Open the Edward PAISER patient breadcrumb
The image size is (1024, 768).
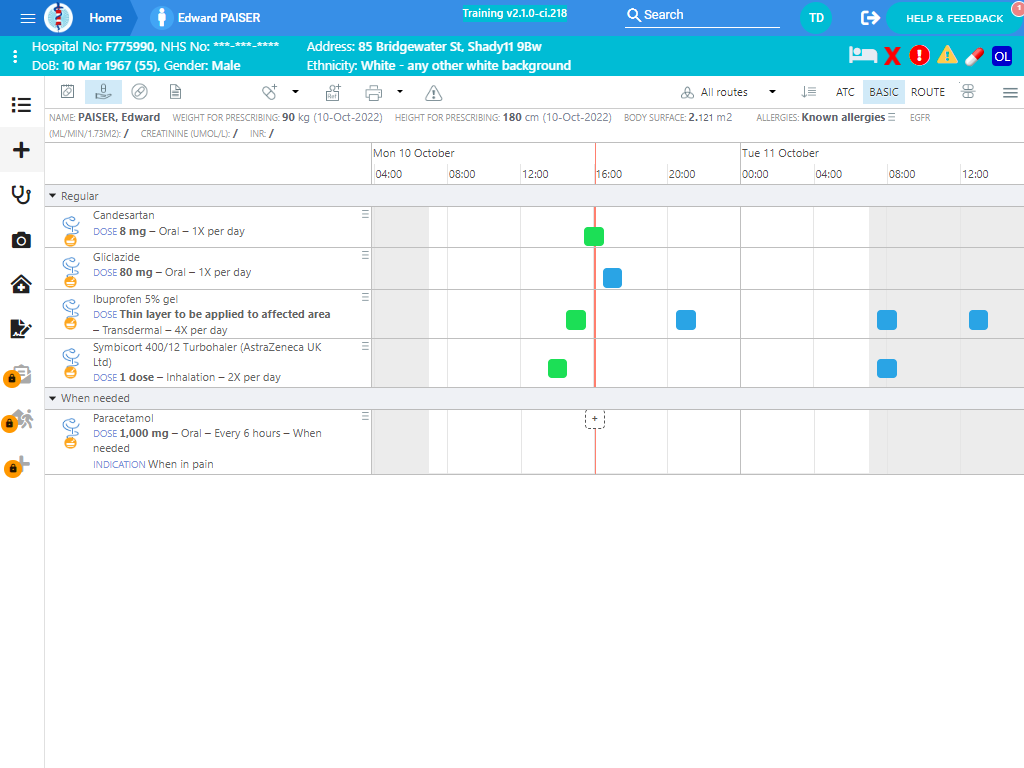(206, 18)
